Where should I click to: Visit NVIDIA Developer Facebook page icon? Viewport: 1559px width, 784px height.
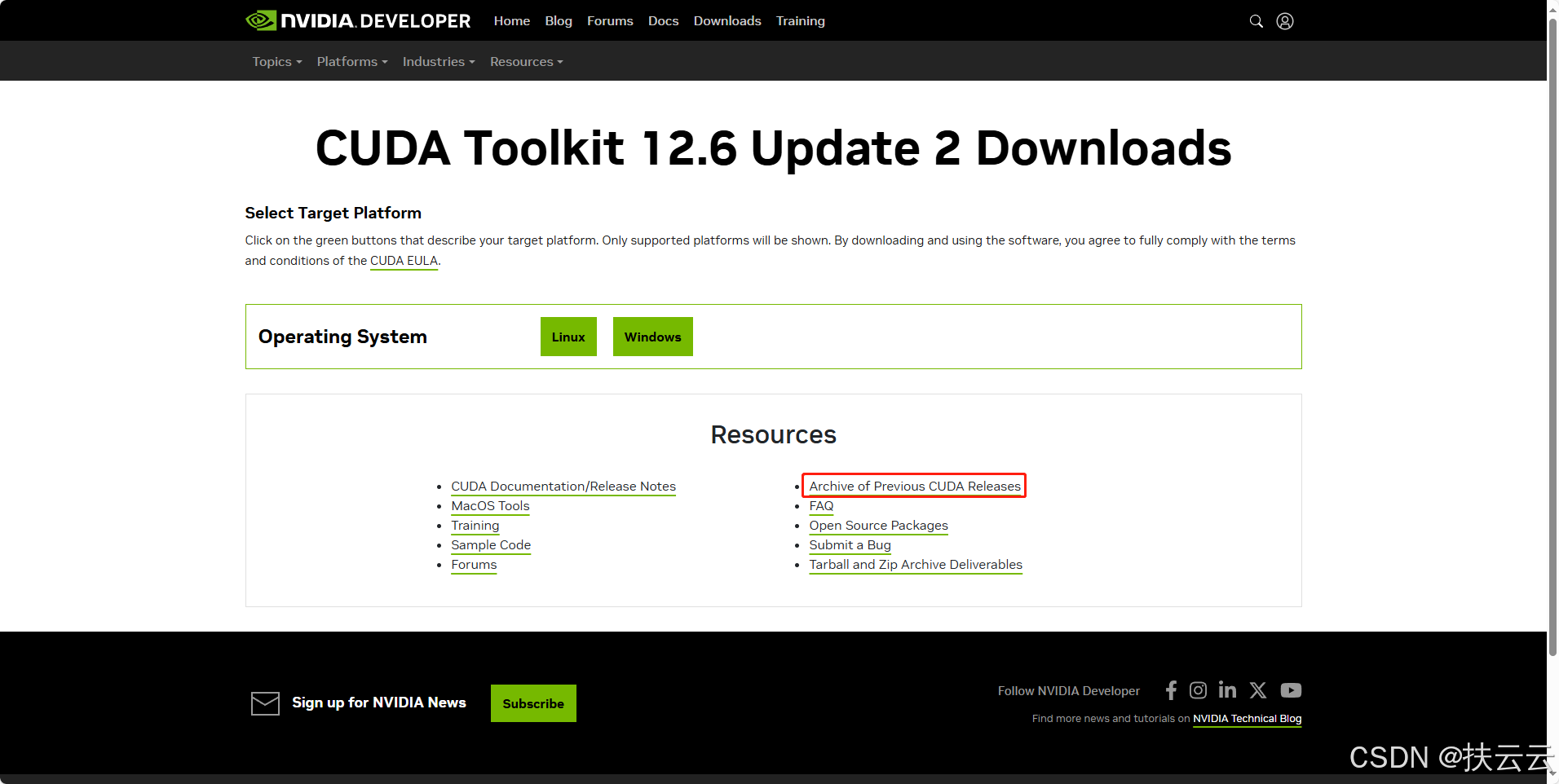click(x=1171, y=690)
